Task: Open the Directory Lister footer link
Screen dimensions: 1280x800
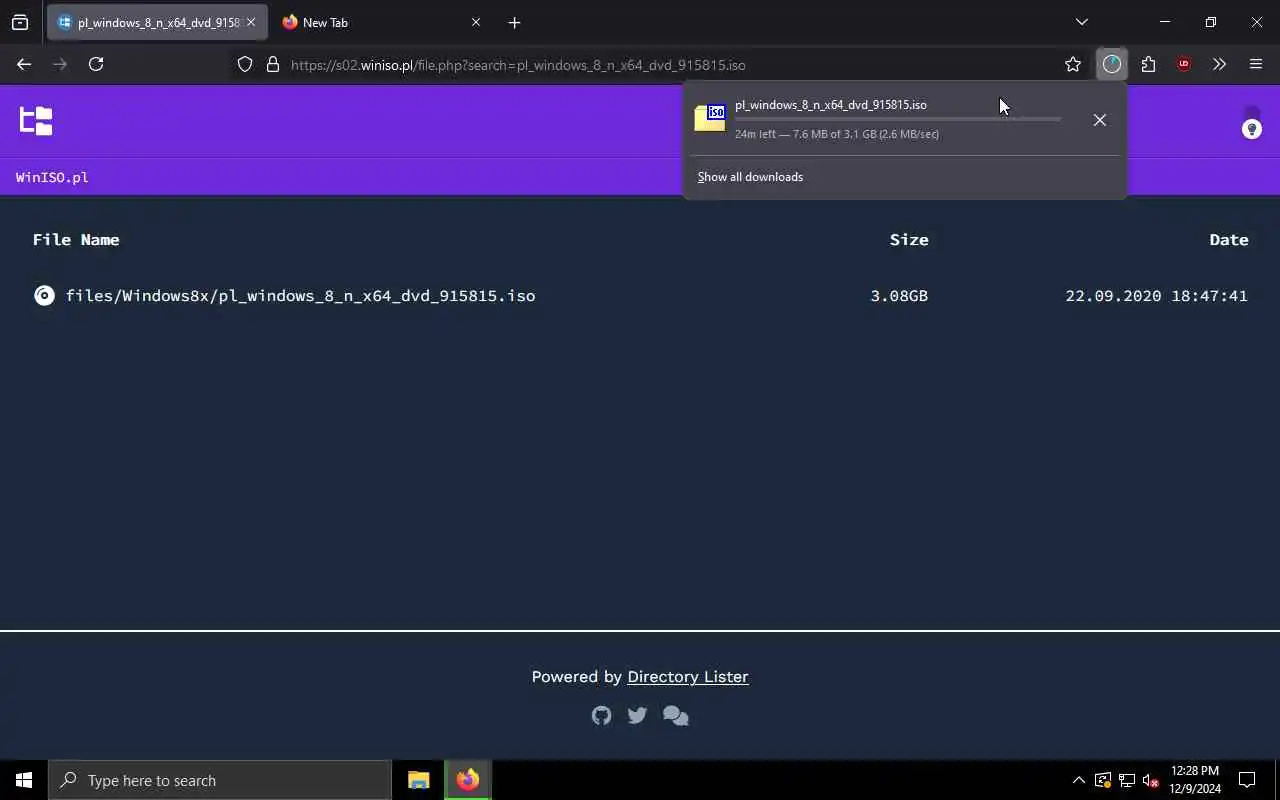Action: tap(688, 677)
